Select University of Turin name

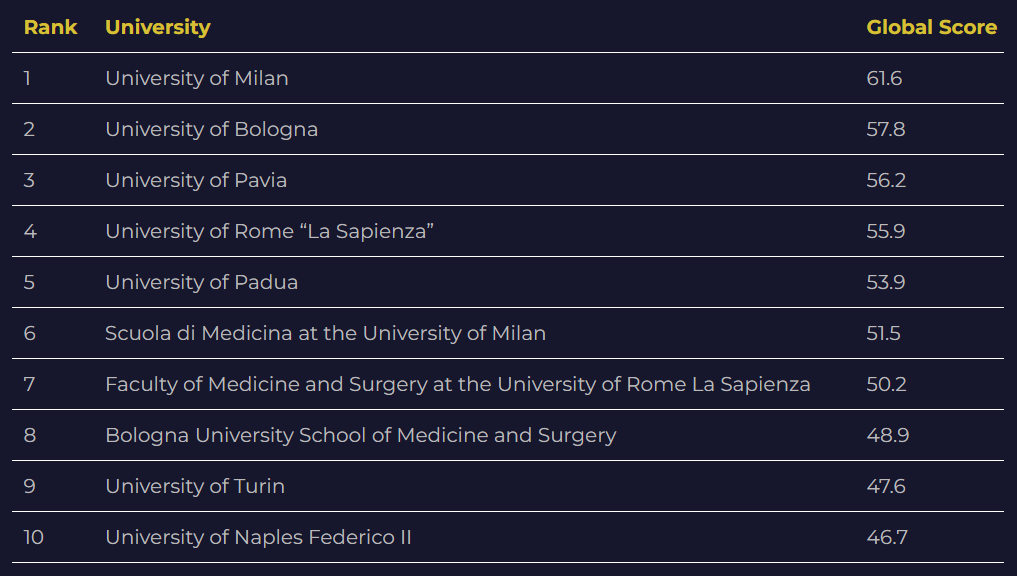[x=195, y=486]
